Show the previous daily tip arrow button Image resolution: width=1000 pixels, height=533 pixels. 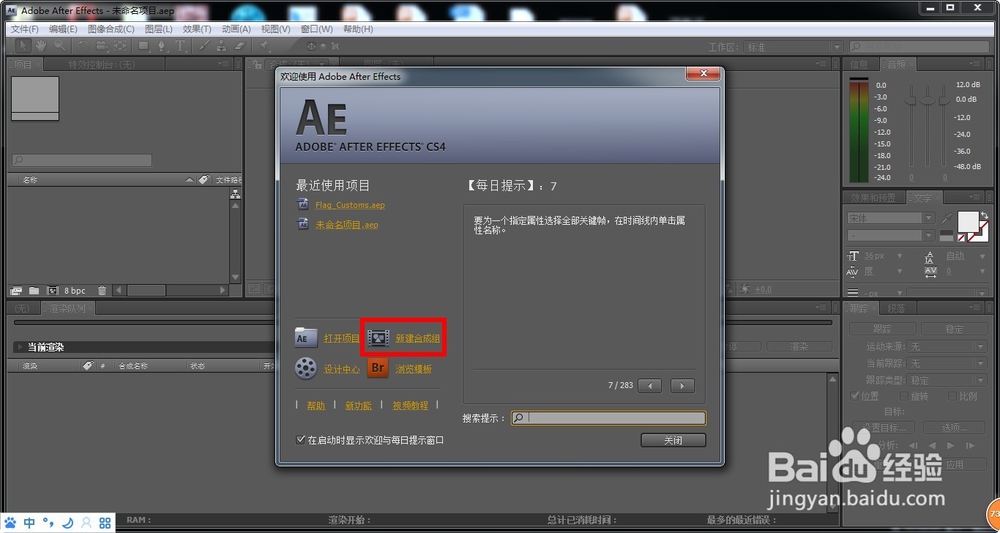click(x=650, y=385)
